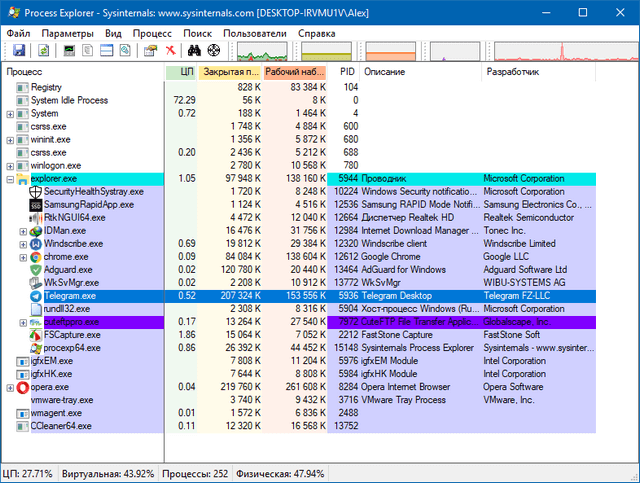This screenshot has width=640, height=483.
Task: Sort by the ЦП column header
Action: coord(186,72)
